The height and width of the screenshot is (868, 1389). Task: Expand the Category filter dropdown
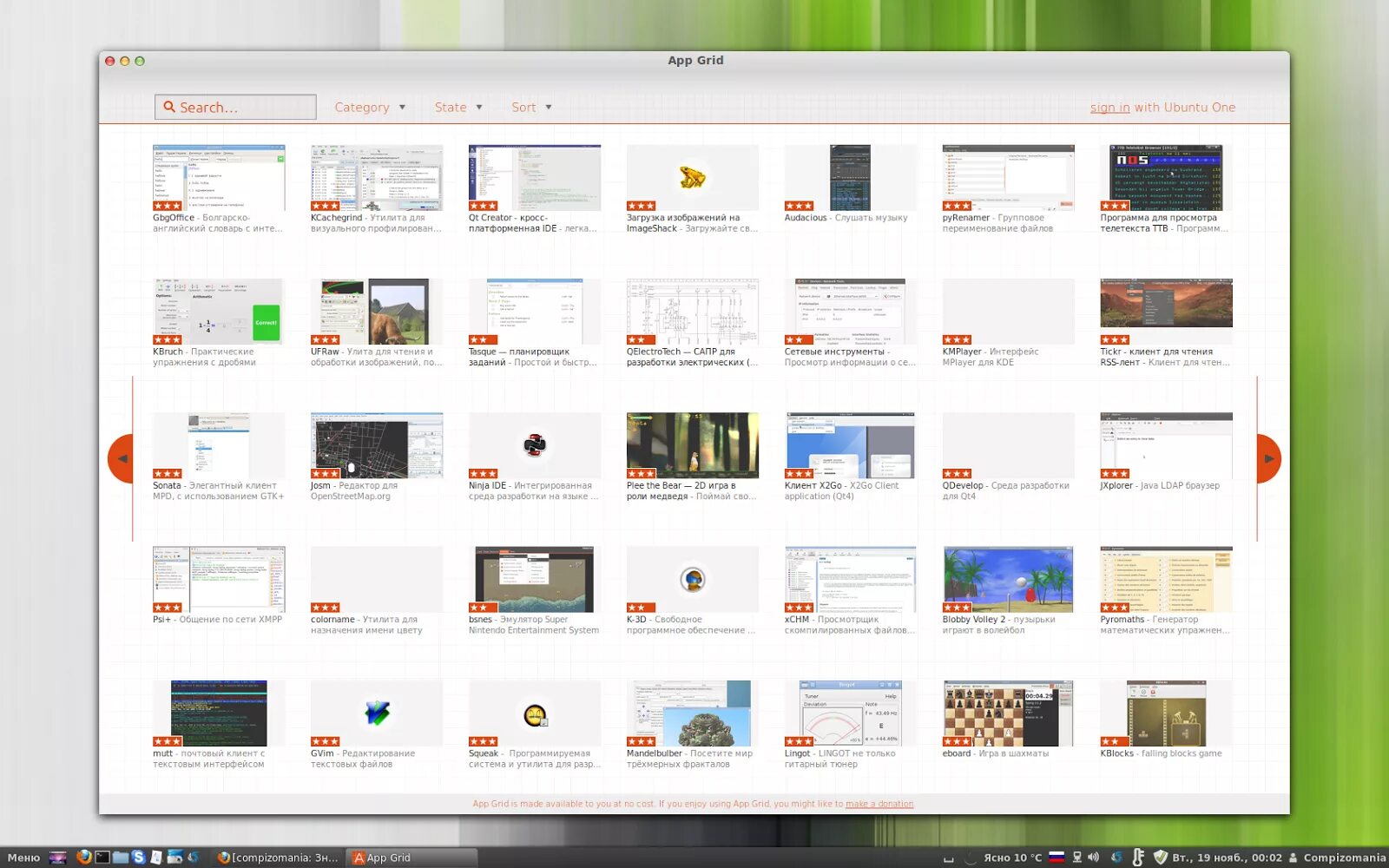[371, 108]
